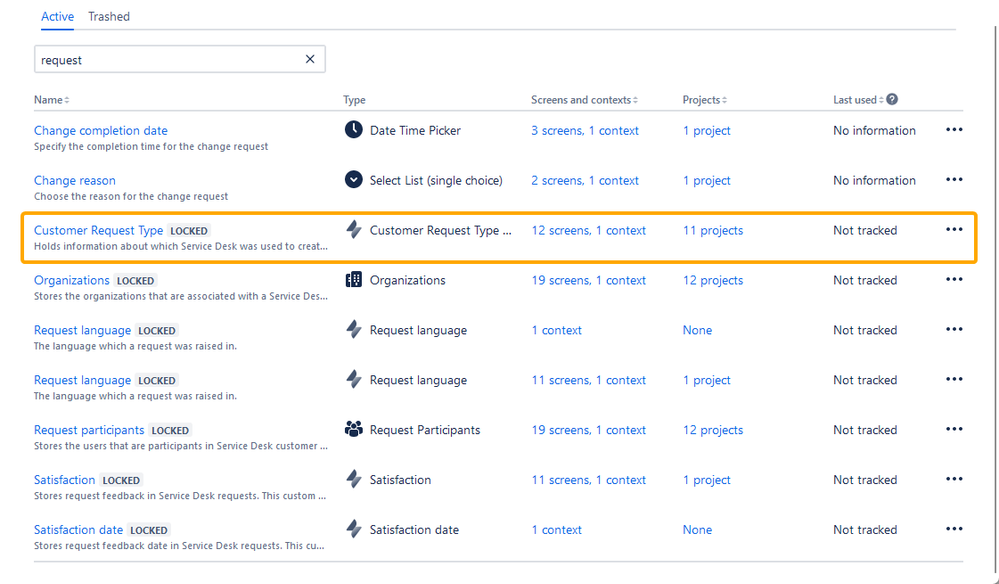The height and width of the screenshot is (584, 999).
Task: Click LOCKED badge beside Organizations
Action: 135,281
